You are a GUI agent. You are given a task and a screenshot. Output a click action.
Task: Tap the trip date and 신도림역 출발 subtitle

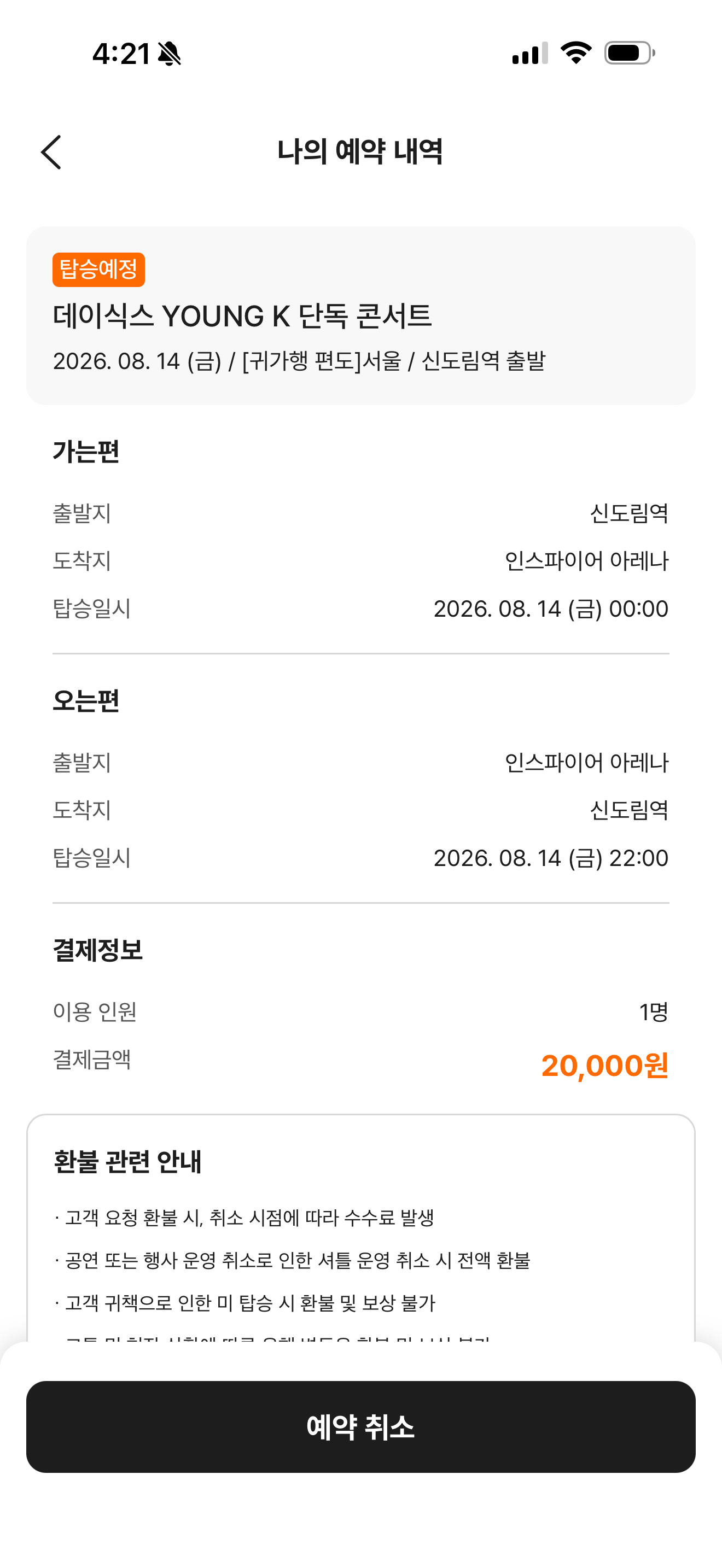pyautogui.click(x=299, y=361)
